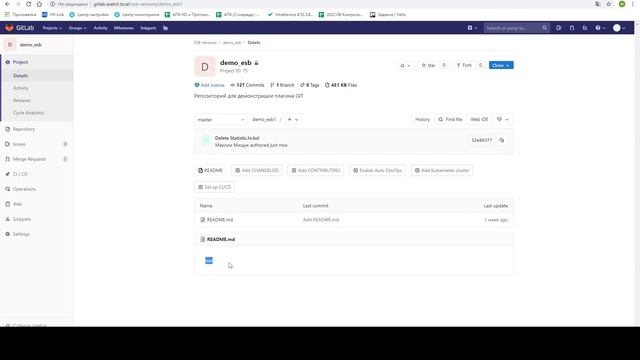This screenshot has width=640, height=360.
Task: Open Details in the sidebar
Action: pyautogui.click(x=20, y=76)
